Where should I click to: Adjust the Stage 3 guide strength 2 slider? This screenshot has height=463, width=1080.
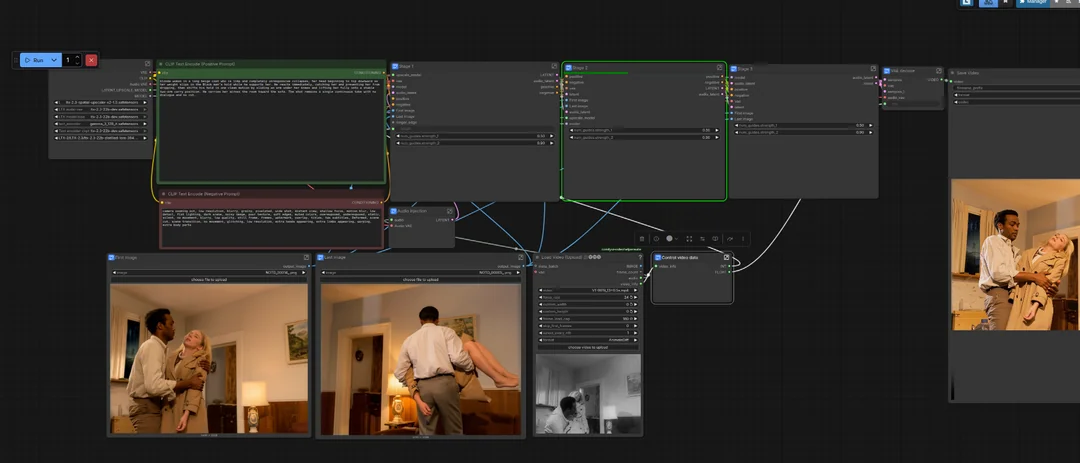pyautogui.click(x=803, y=132)
